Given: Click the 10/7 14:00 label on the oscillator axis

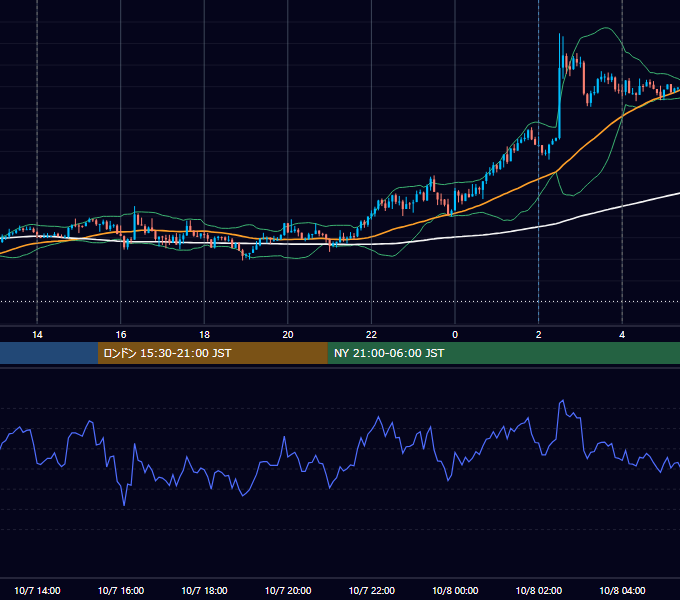Looking at the screenshot, I should pyautogui.click(x=37, y=590).
